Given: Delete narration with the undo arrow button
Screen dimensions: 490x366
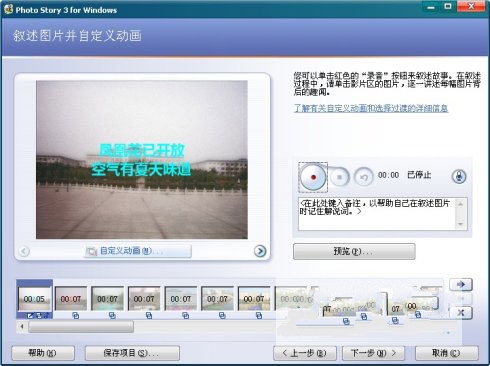Looking at the screenshot, I should pos(364,177).
